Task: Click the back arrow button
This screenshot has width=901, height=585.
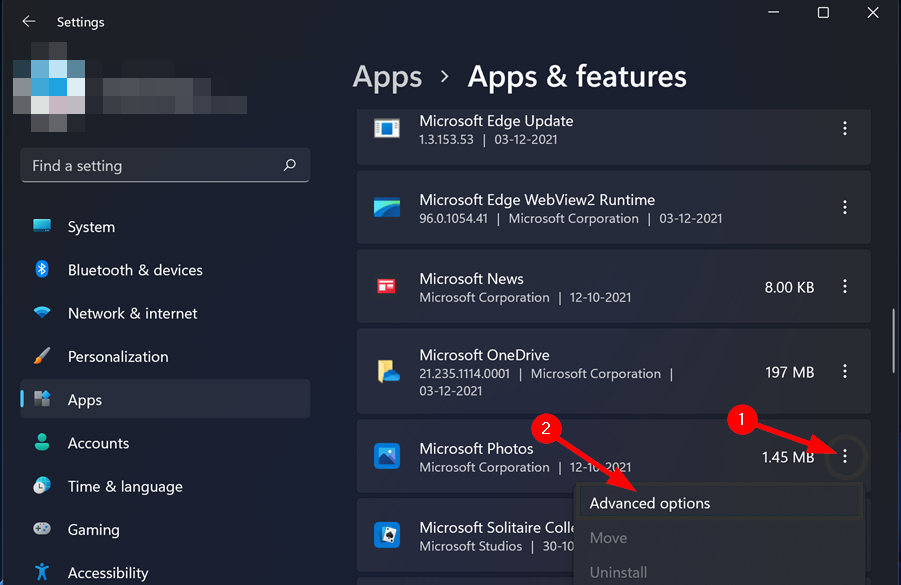Action: [28, 21]
